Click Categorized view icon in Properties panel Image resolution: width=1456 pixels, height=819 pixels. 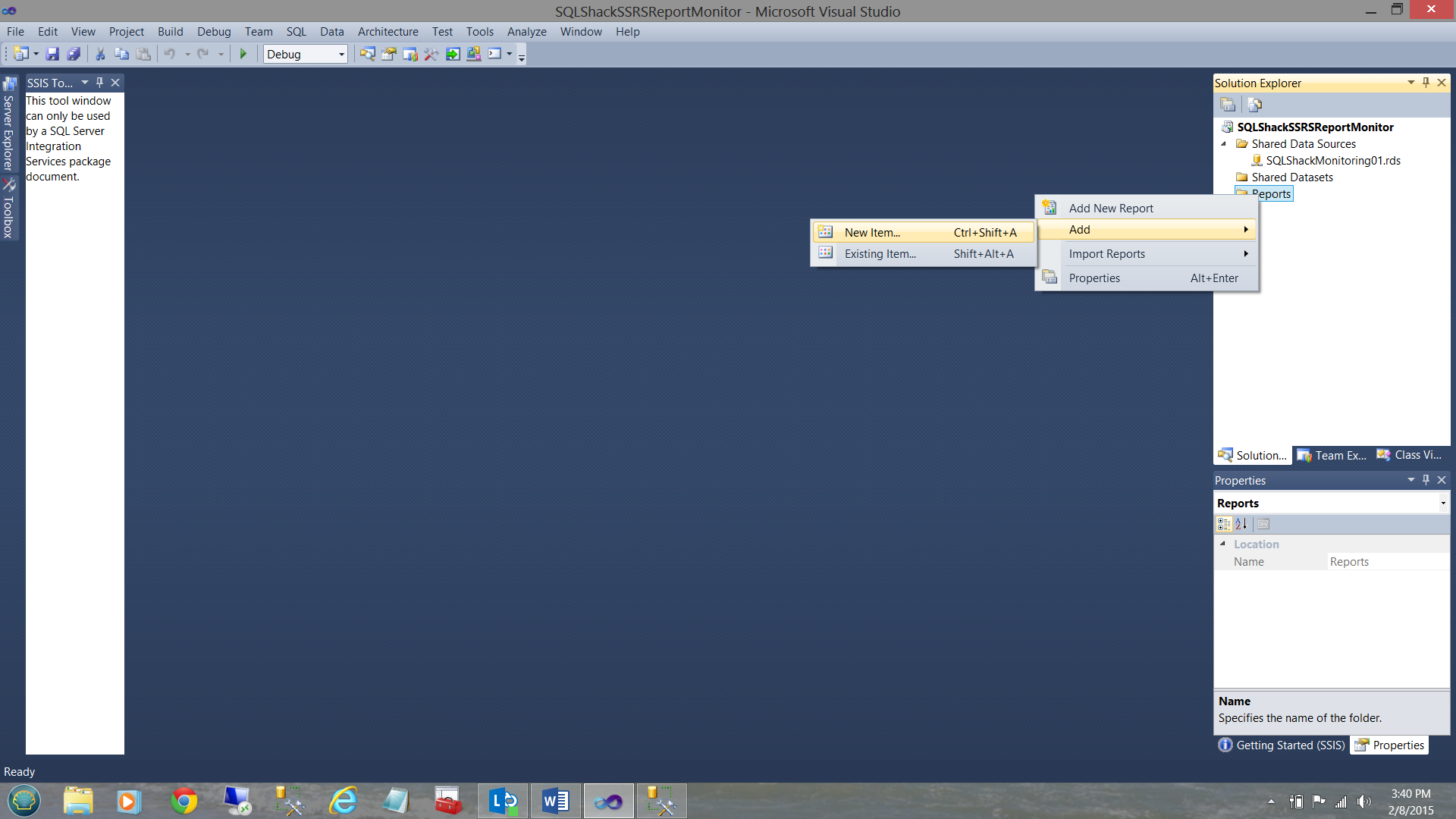pyautogui.click(x=1223, y=524)
